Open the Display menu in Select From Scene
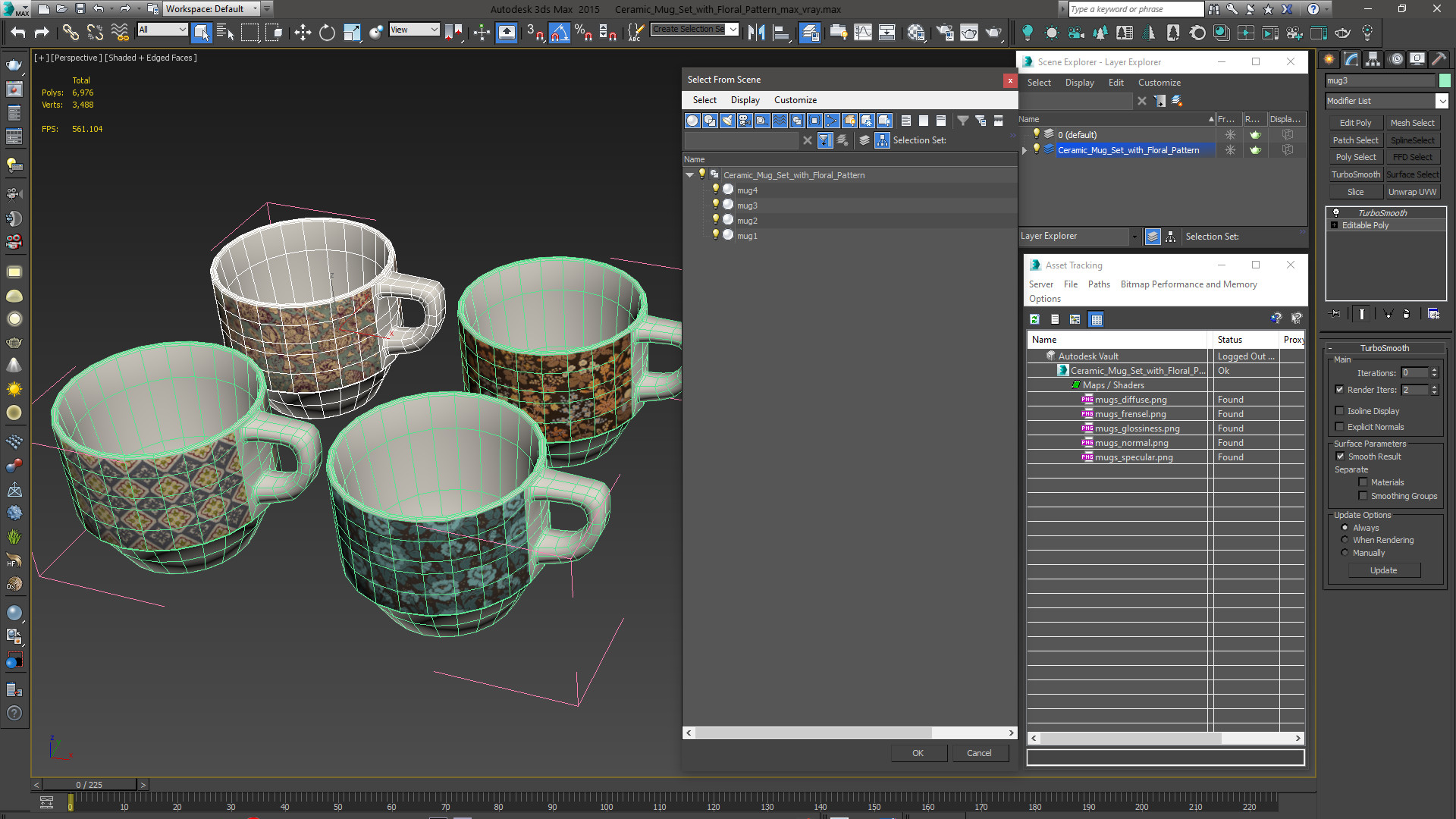The height and width of the screenshot is (819, 1456). tap(744, 99)
